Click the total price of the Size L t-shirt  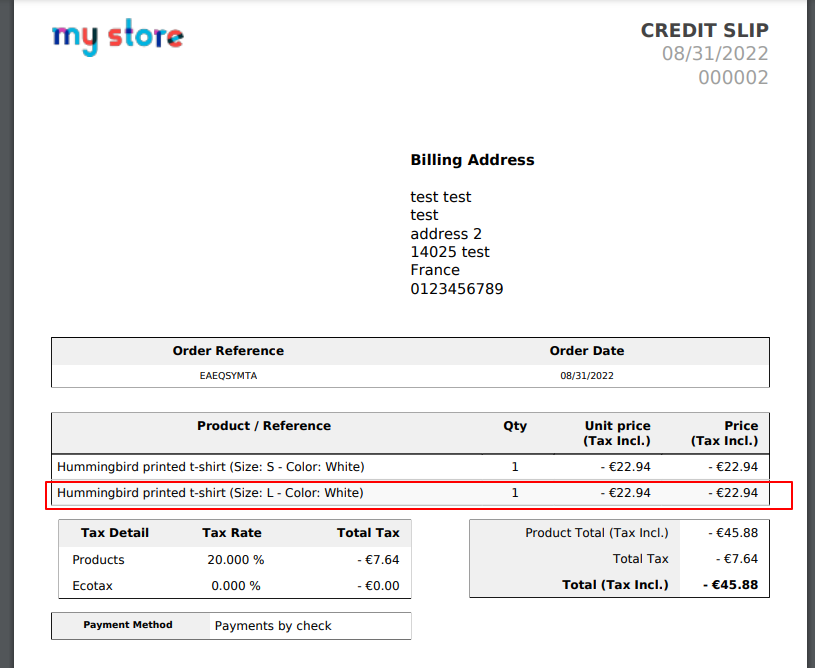733,493
